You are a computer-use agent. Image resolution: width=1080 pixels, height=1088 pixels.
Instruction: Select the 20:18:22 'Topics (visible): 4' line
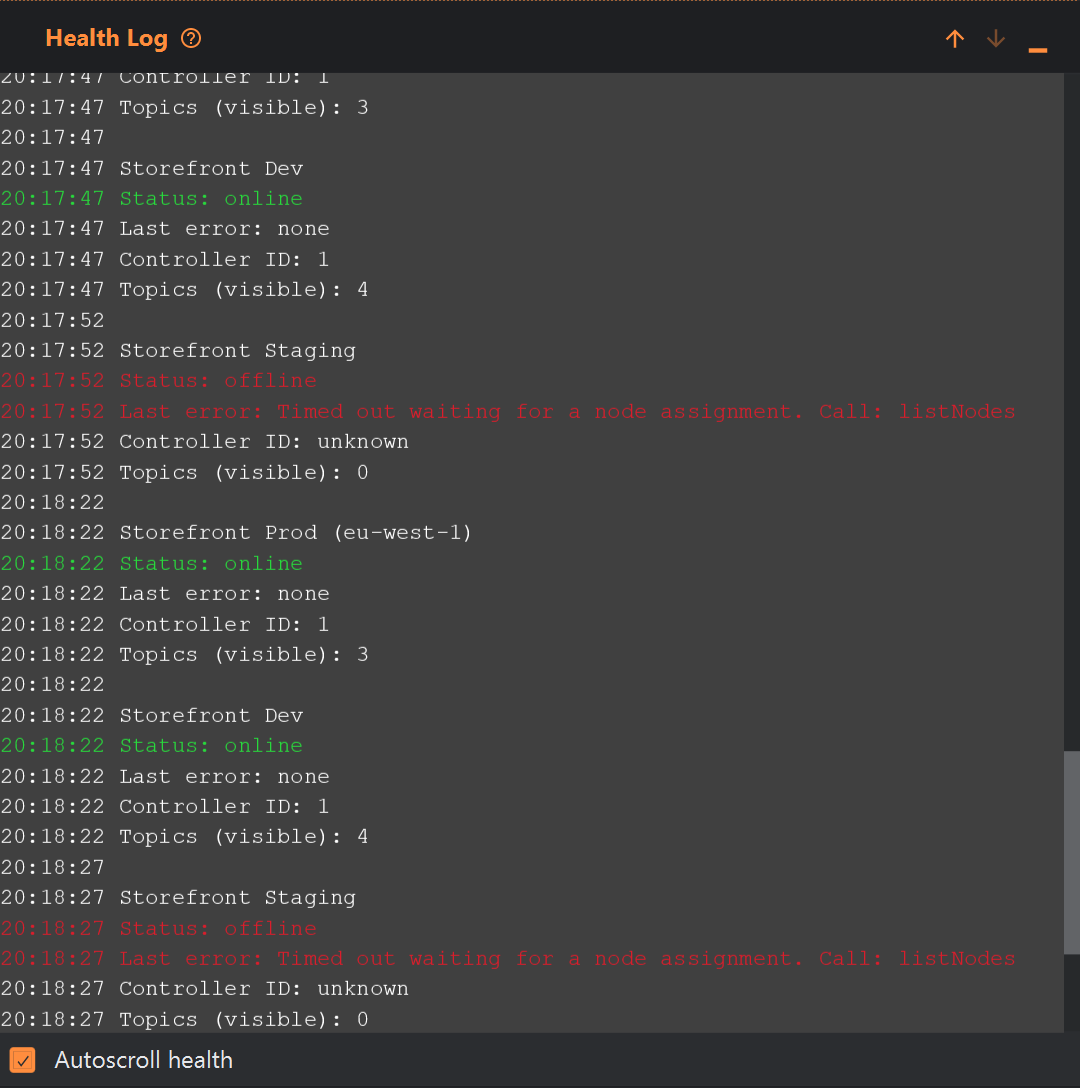coord(185,837)
